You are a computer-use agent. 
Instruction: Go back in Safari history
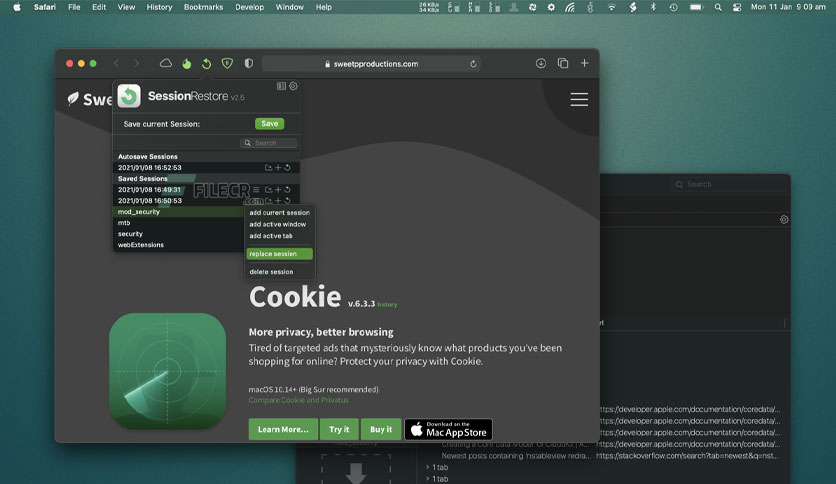tap(116, 63)
